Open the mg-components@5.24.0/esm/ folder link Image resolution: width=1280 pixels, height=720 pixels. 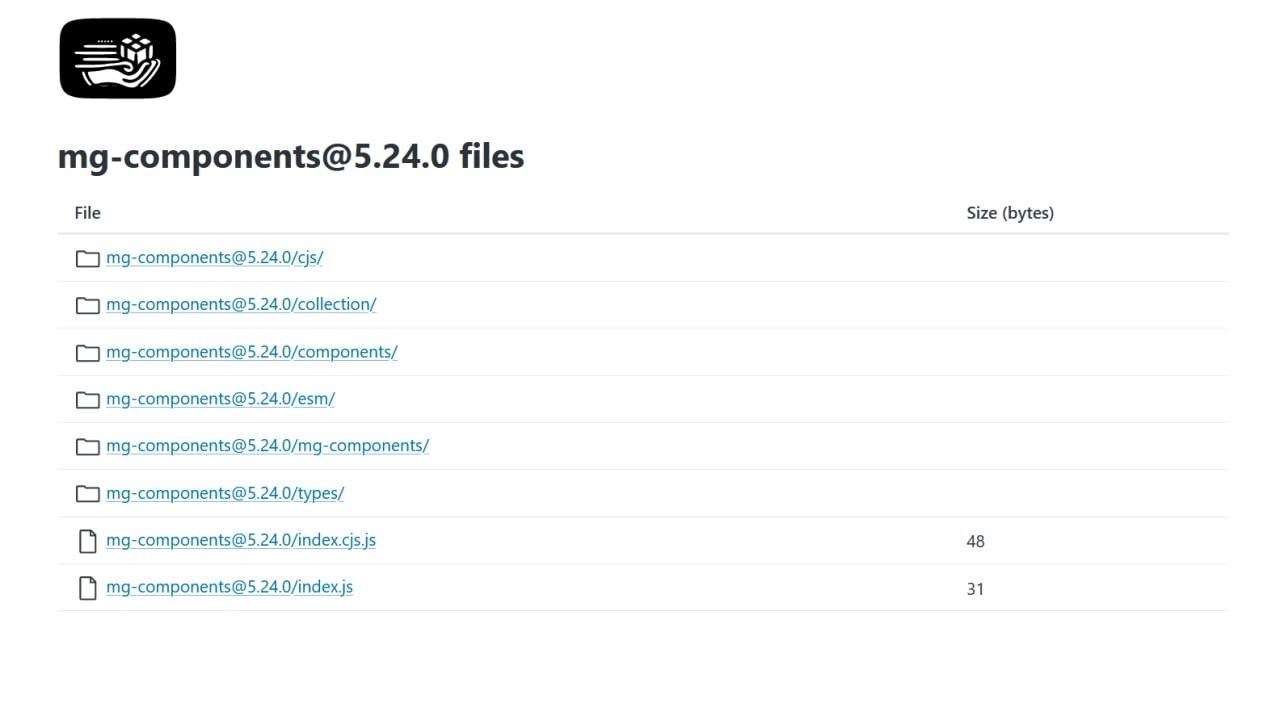pyautogui.click(x=220, y=399)
